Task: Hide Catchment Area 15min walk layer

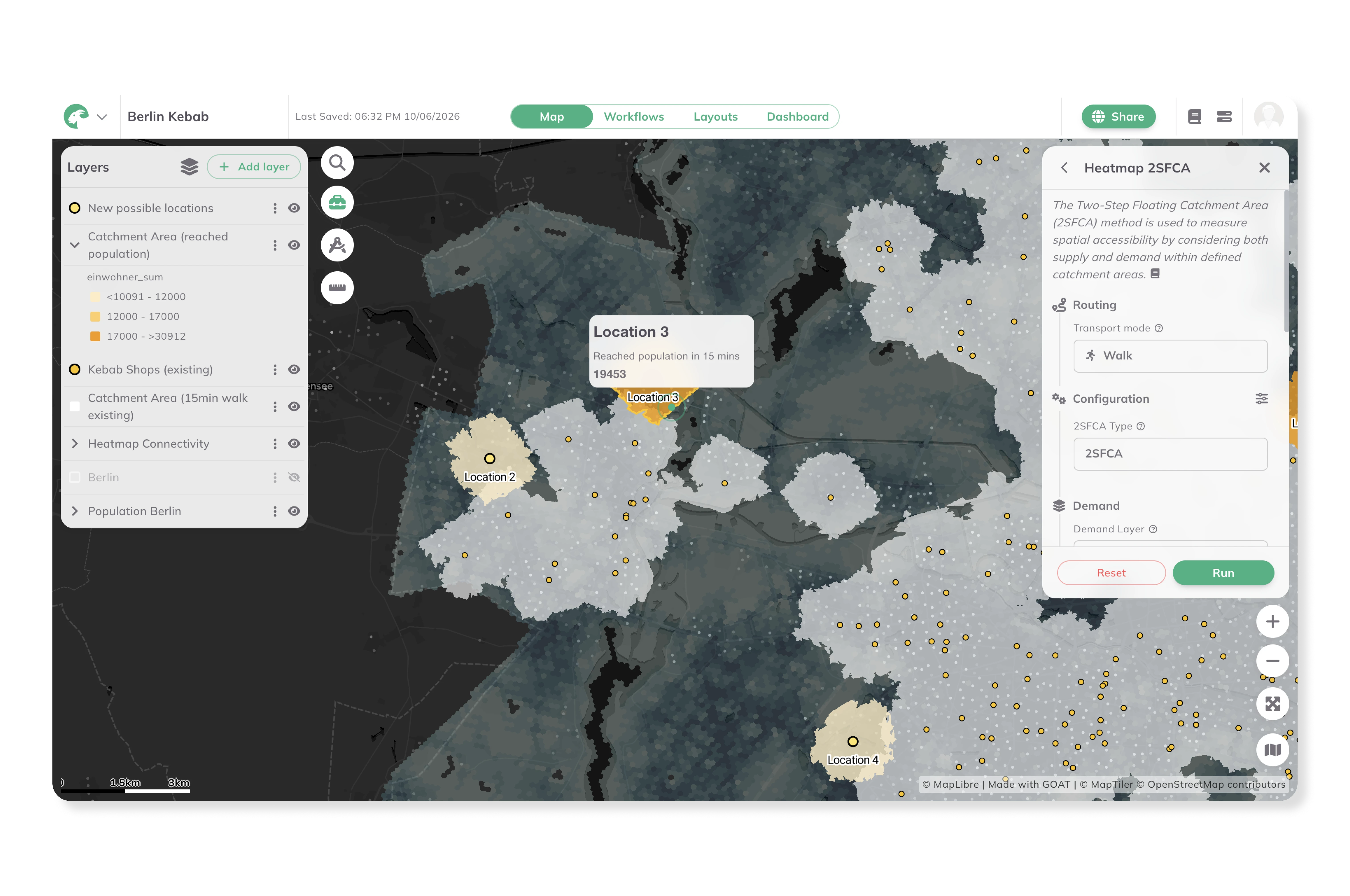Action: point(294,406)
